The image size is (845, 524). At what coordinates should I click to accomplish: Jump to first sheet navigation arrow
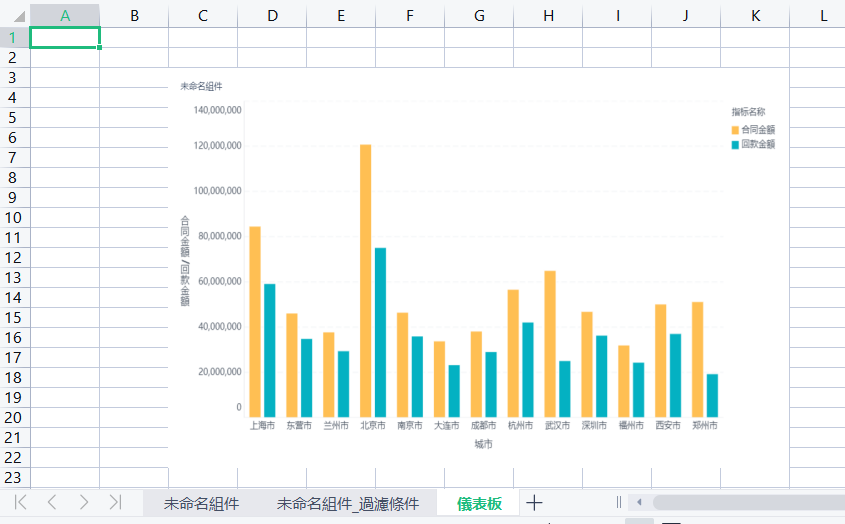click(x=20, y=502)
